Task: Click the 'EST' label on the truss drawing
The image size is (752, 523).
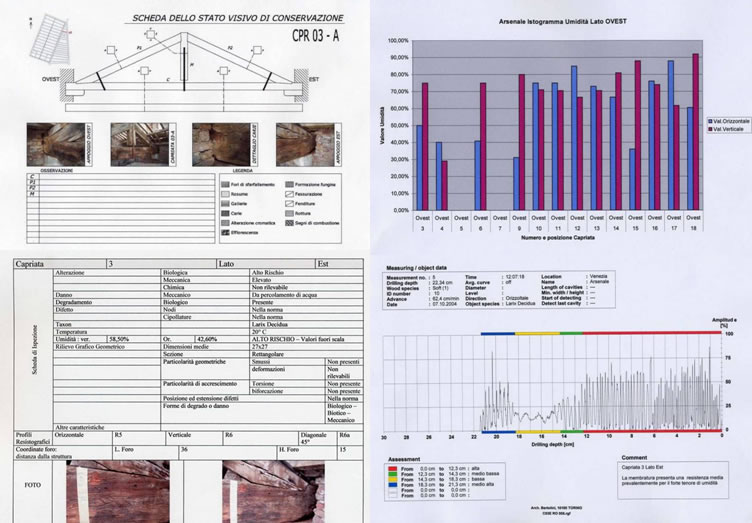Action: [x=314, y=79]
